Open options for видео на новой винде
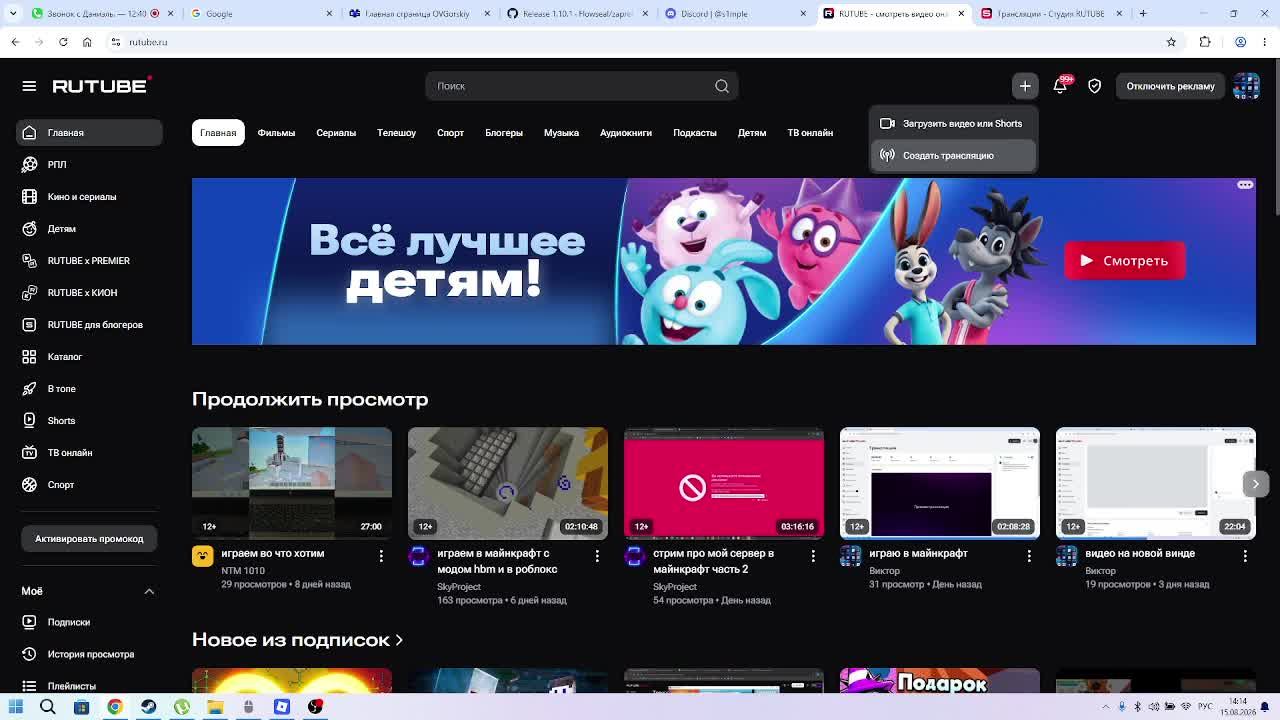The height and width of the screenshot is (720, 1280). (x=1245, y=555)
